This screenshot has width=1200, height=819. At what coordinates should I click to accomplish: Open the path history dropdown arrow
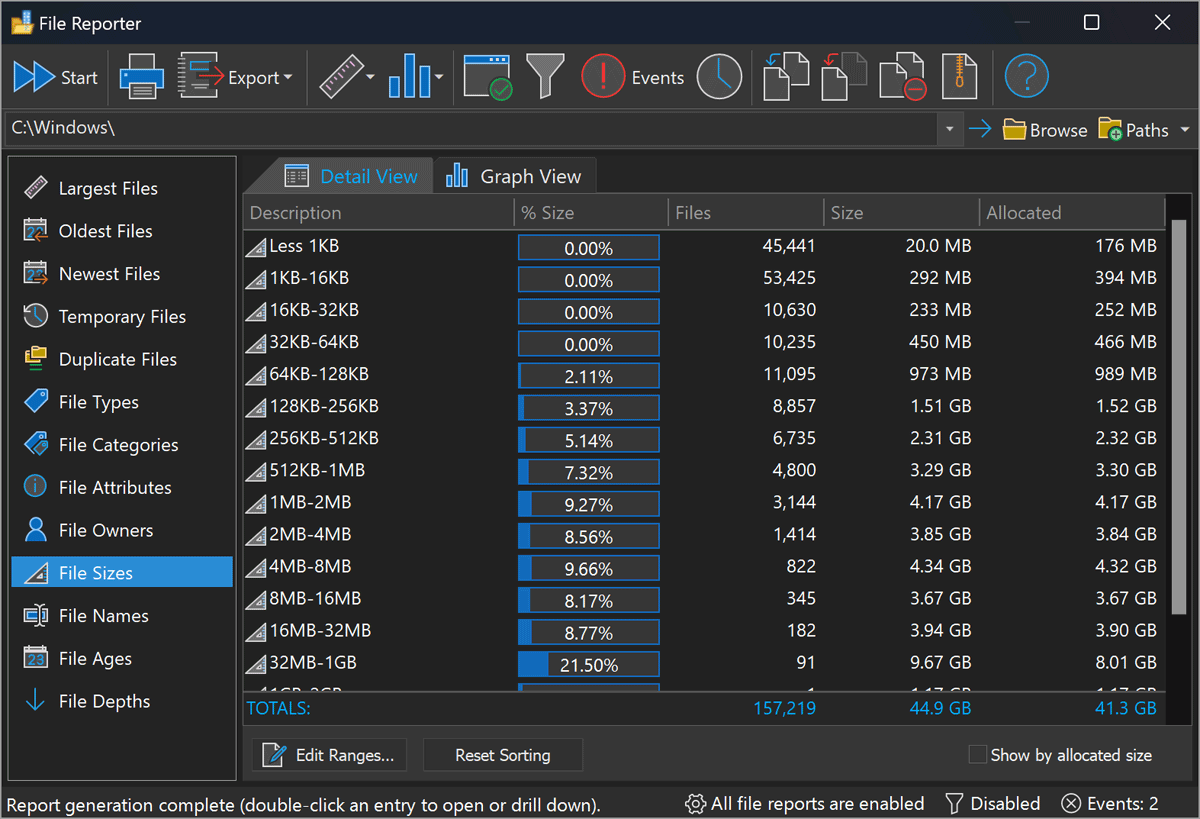948,129
